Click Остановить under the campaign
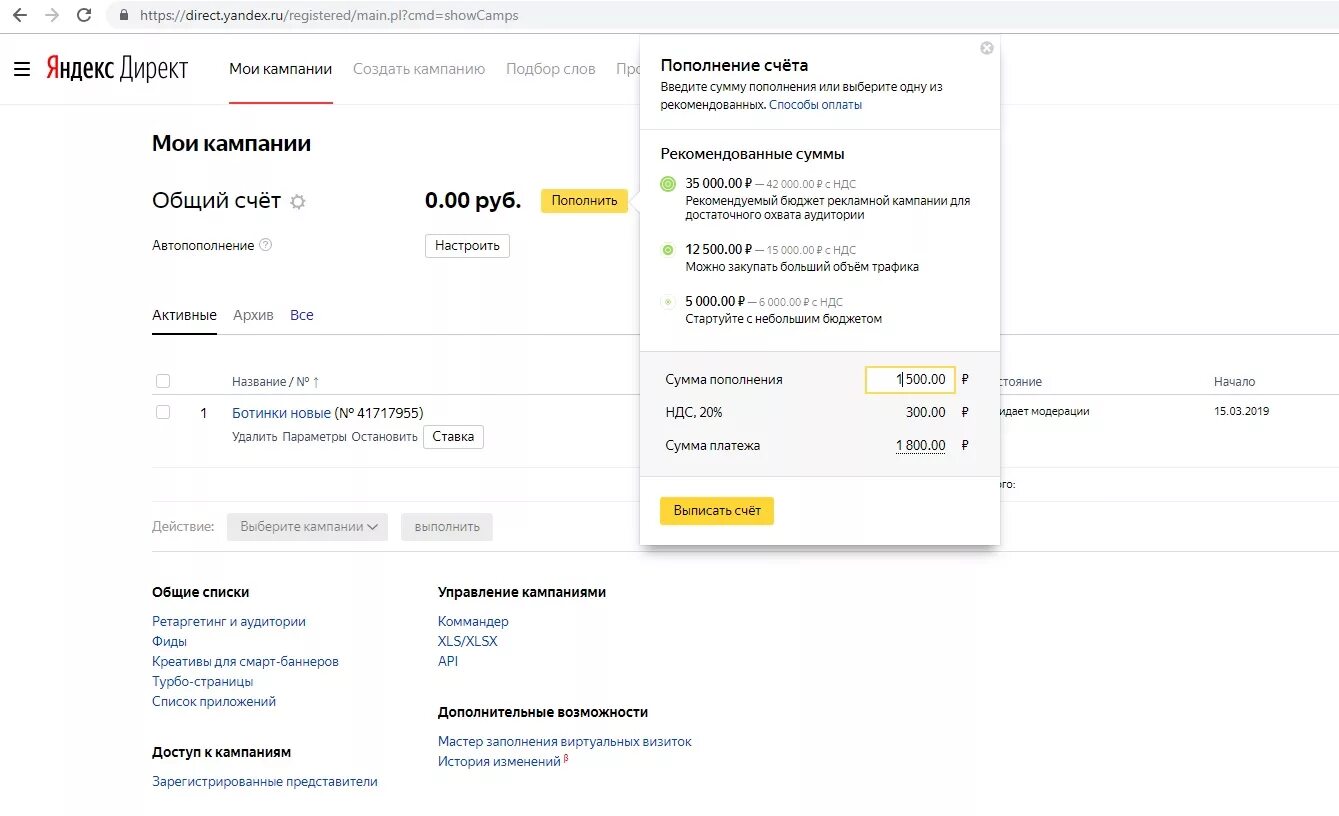The width and height of the screenshot is (1339, 816). tap(384, 437)
